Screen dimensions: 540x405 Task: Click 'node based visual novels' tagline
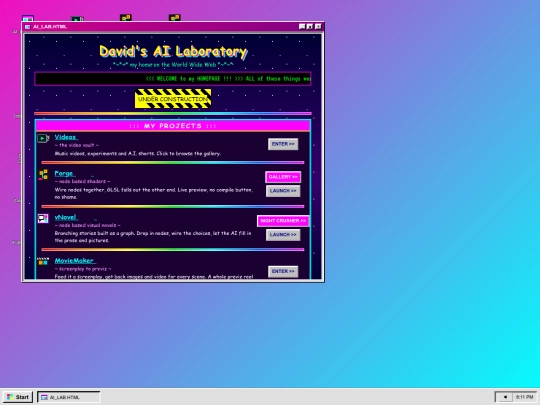(x=87, y=225)
